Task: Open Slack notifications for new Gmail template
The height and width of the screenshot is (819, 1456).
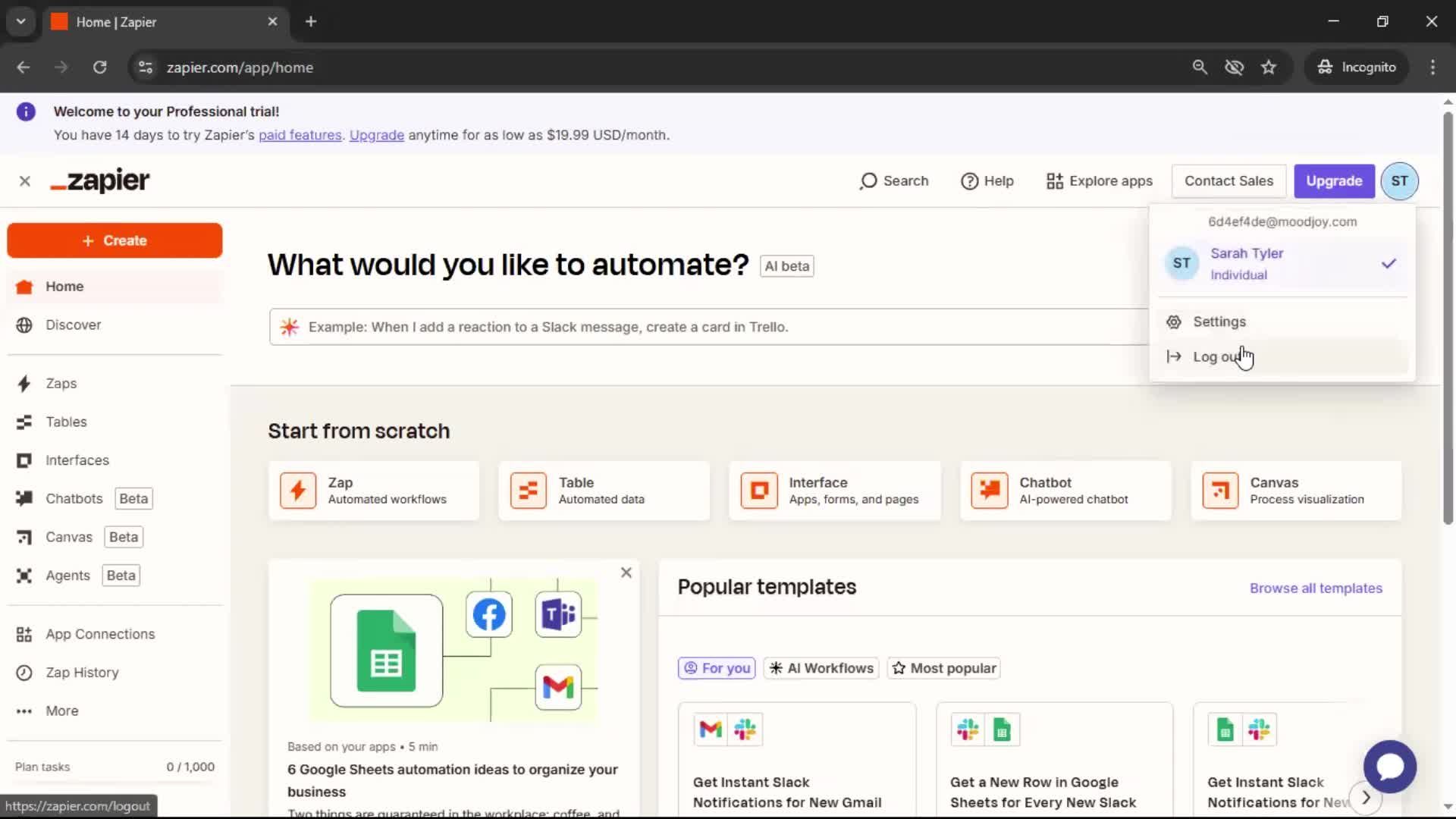Action: coord(797,760)
